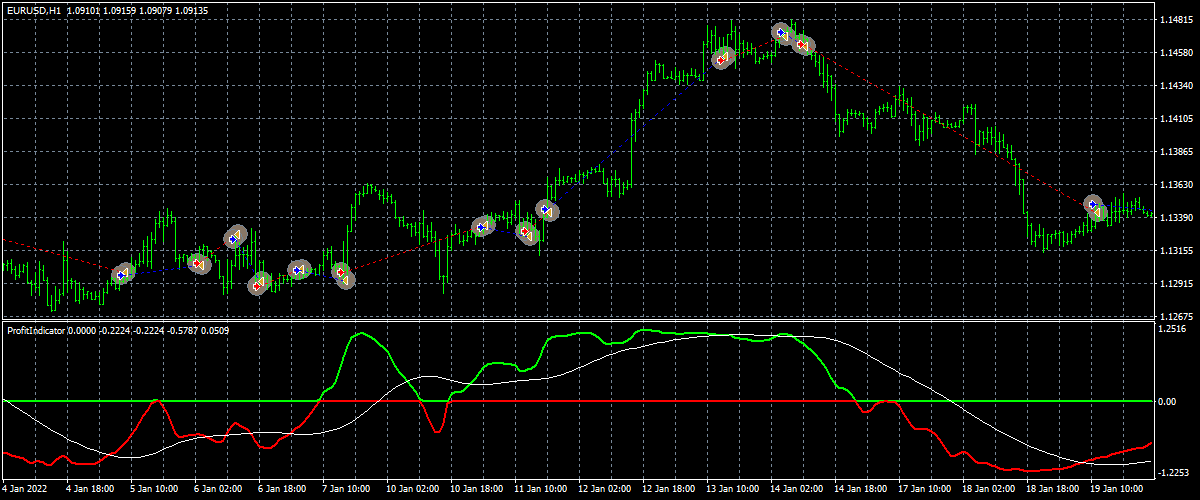
Task: Click the blue trade arrow near 10 Jan 18:00
Action: click(x=482, y=227)
